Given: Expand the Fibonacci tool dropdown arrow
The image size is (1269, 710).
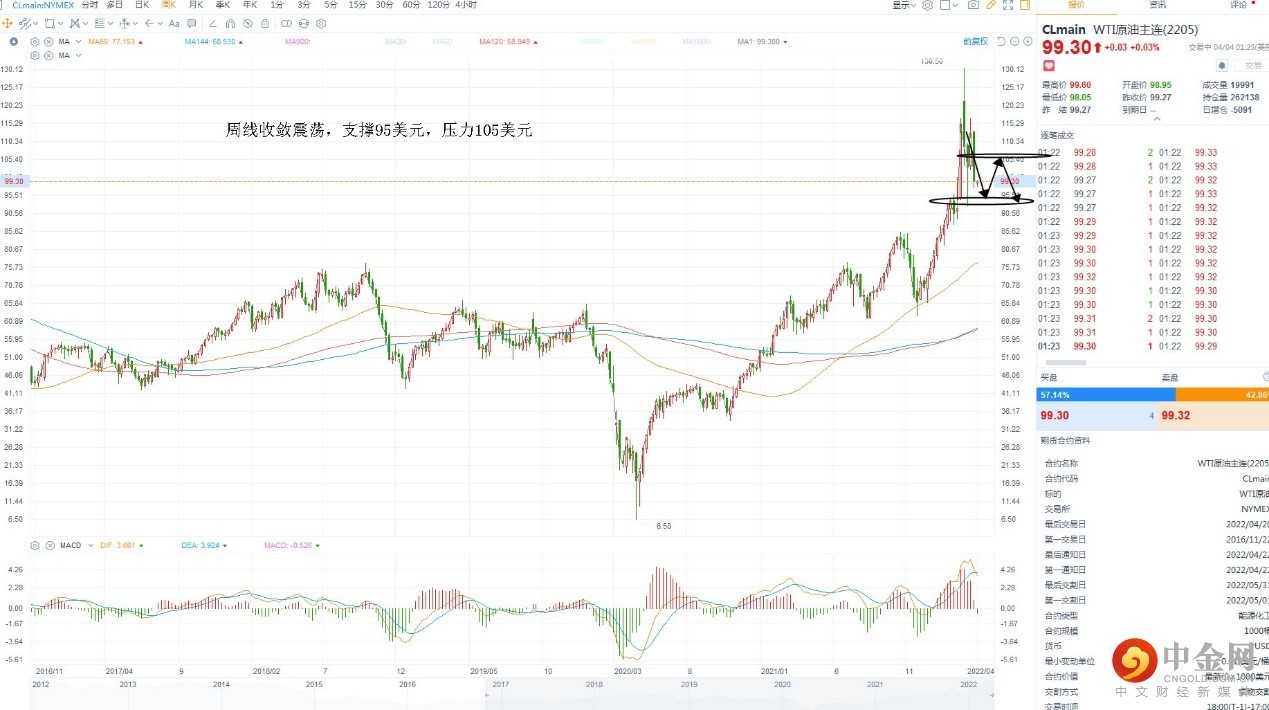Looking at the screenshot, I should click(110, 23).
